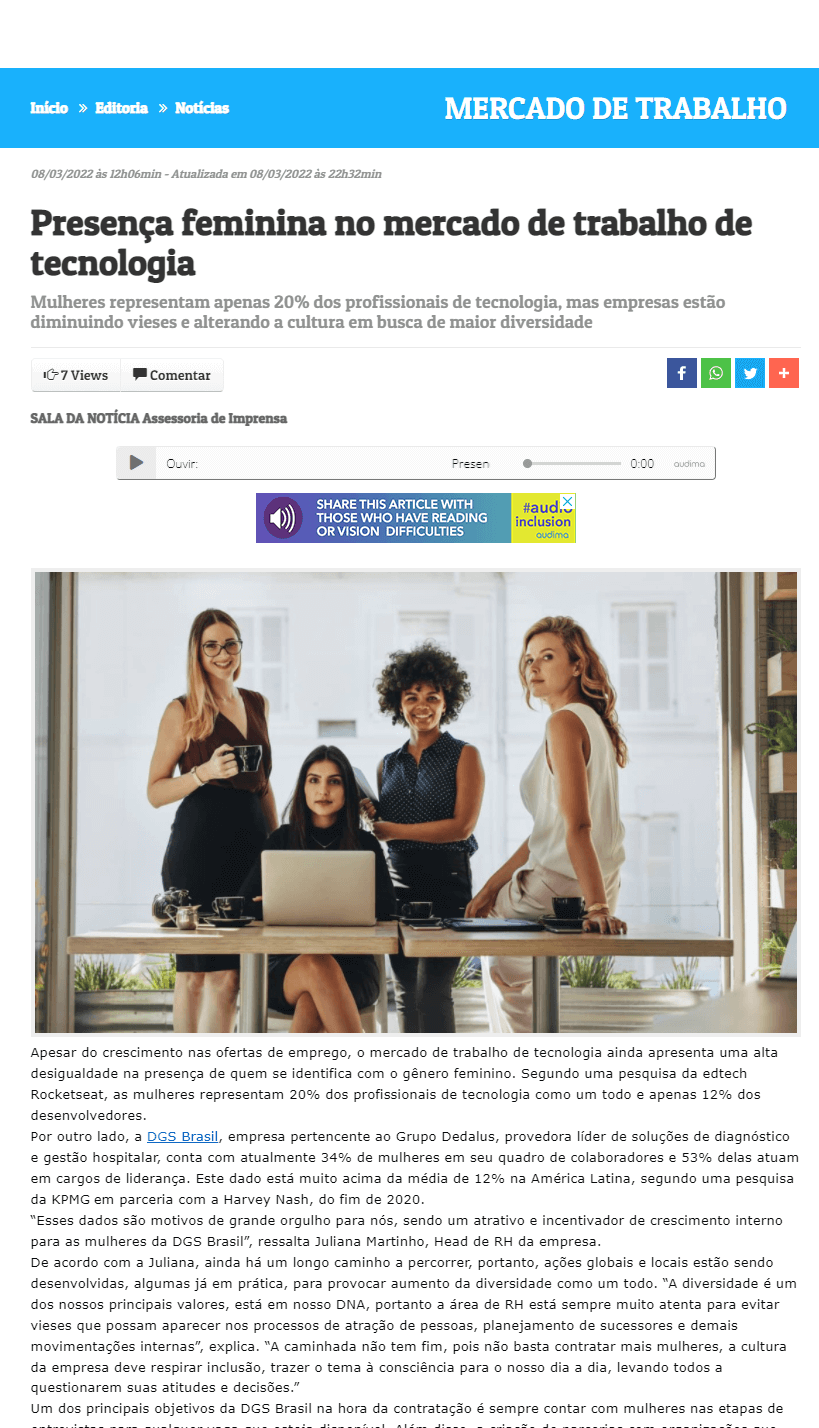Share article on Facebook
The width and height of the screenshot is (819, 1428).
coord(682,373)
